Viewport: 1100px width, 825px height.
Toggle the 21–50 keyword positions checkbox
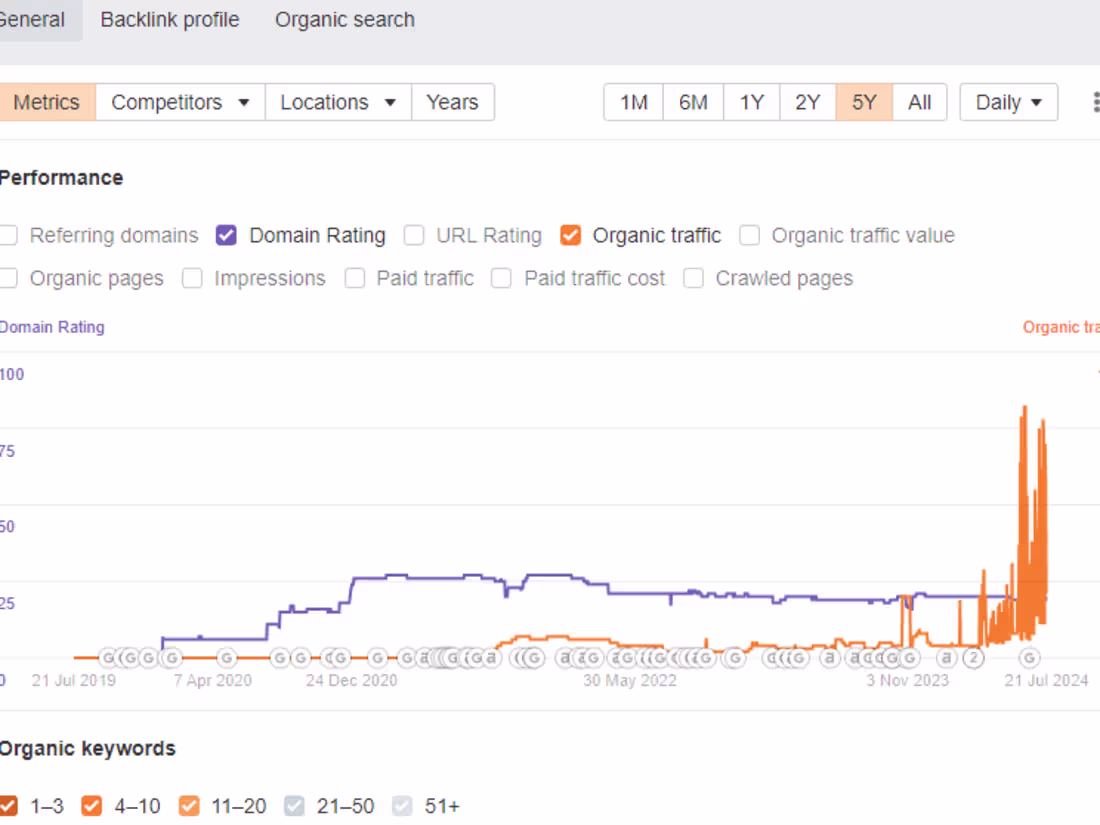[x=295, y=806]
